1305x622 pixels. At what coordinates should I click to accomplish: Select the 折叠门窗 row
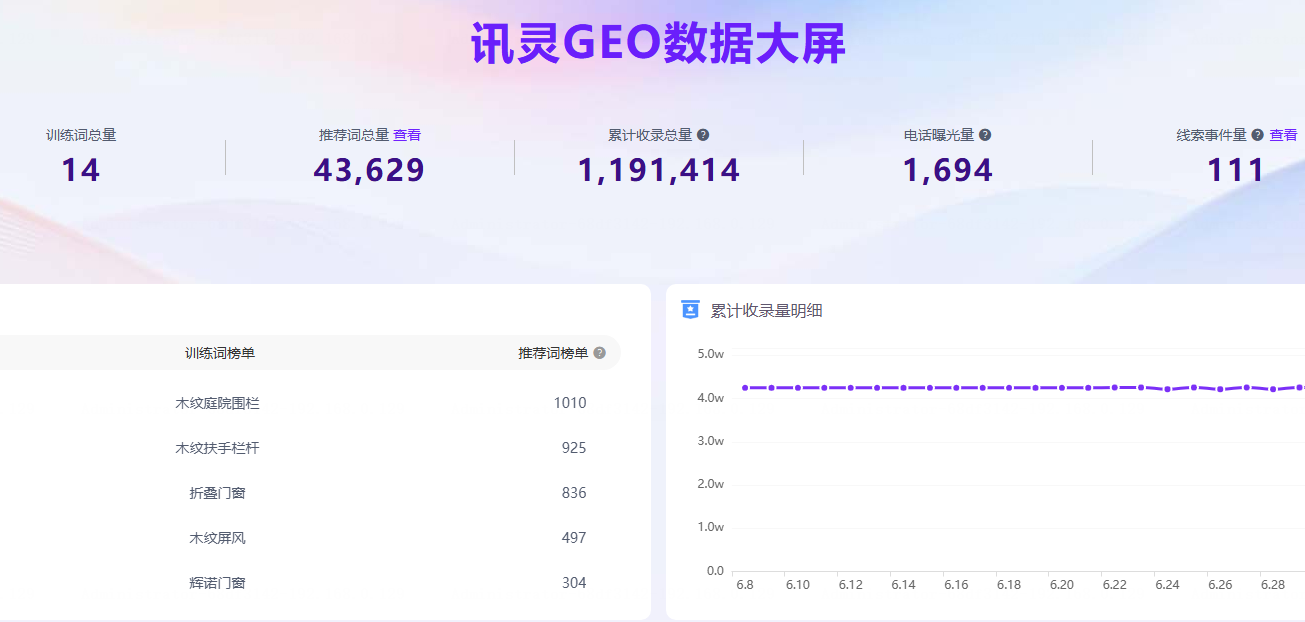[x=310, y=493]
